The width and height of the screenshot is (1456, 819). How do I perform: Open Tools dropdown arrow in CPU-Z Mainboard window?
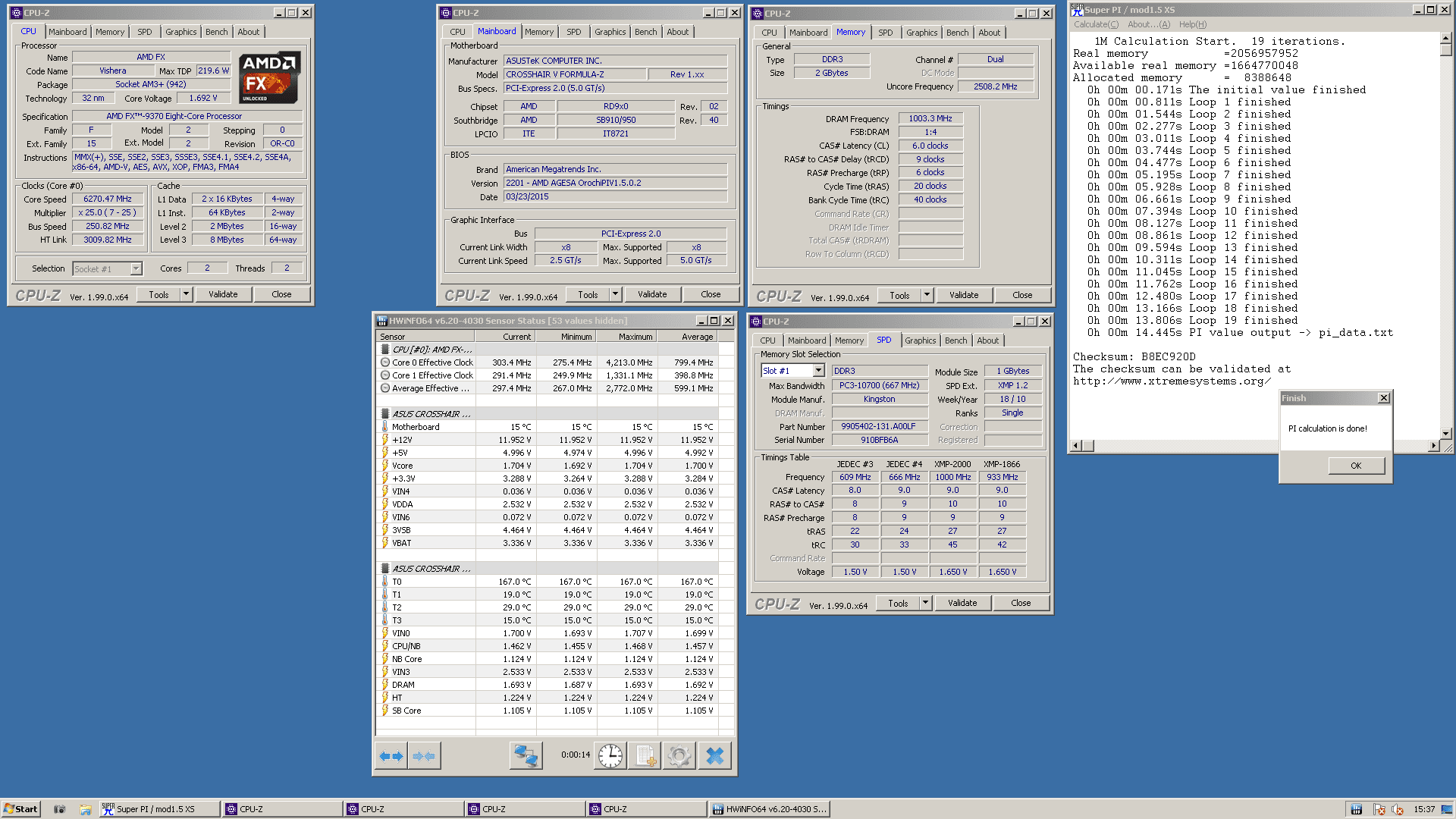tap(615, 294)
